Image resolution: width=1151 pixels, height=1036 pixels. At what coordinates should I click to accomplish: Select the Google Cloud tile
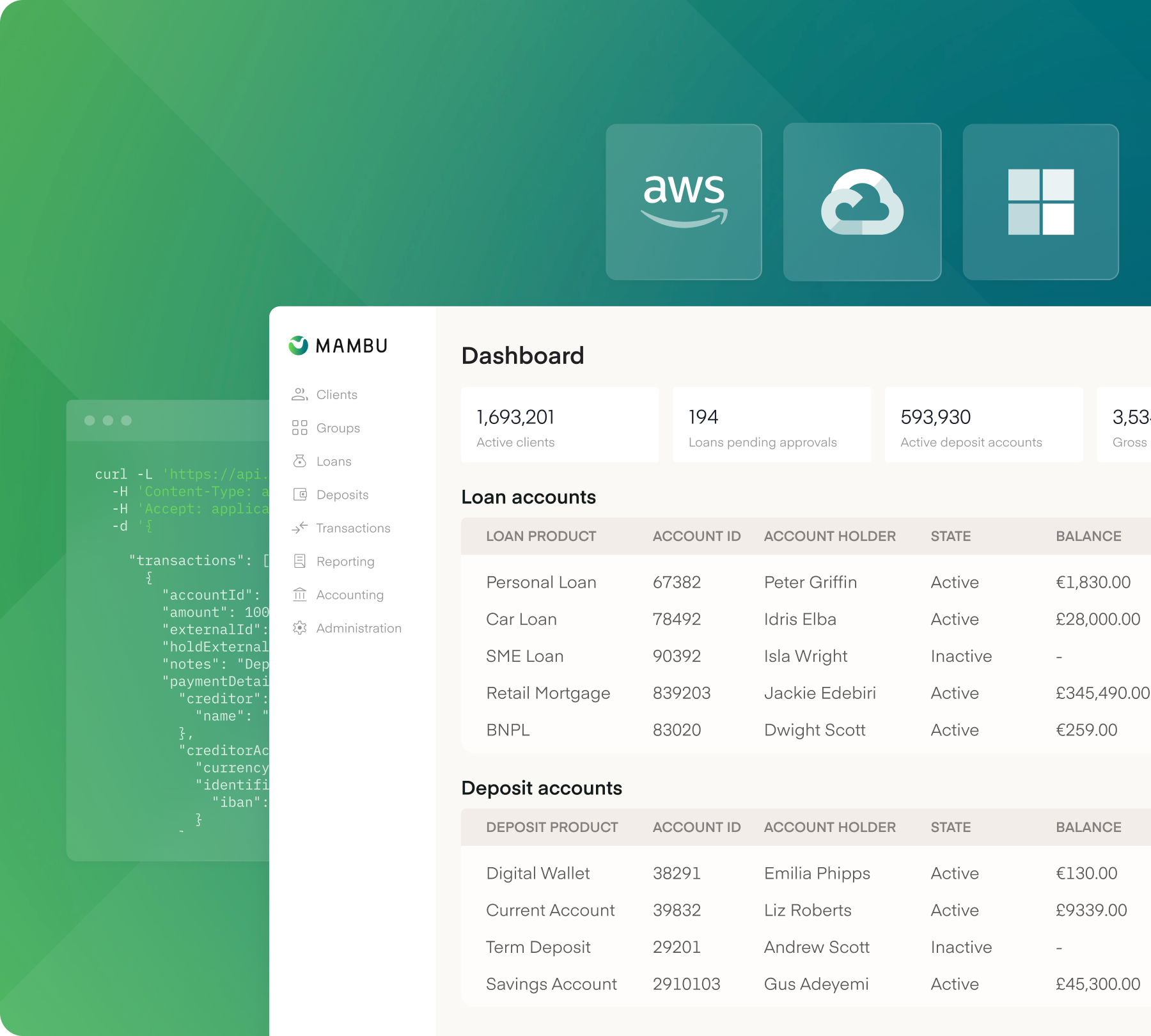click(862, 202)
